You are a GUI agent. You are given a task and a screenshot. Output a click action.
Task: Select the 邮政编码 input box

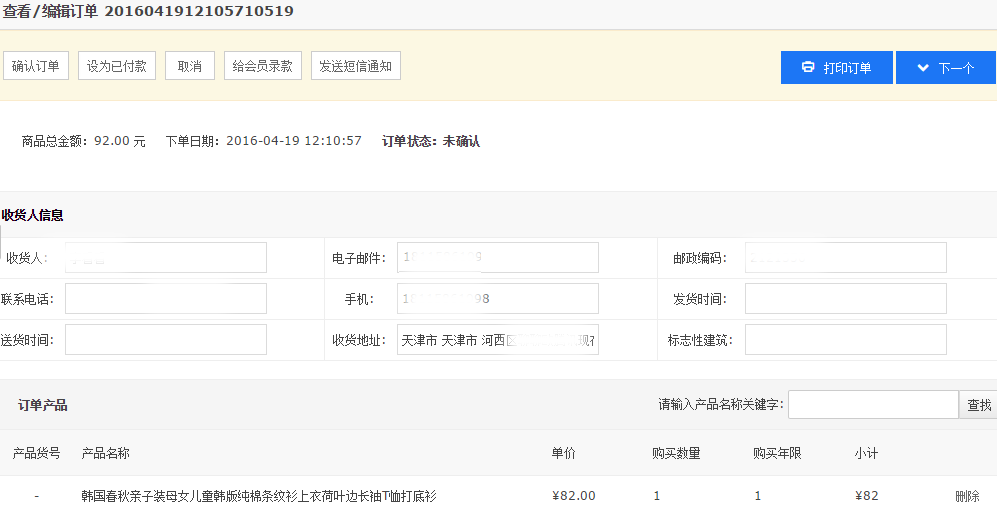coord(845,258)
